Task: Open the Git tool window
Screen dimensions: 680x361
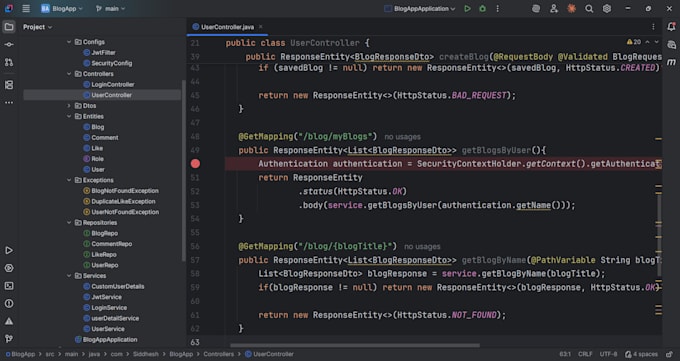Action: pyautogui.click(x=9, y=338)
